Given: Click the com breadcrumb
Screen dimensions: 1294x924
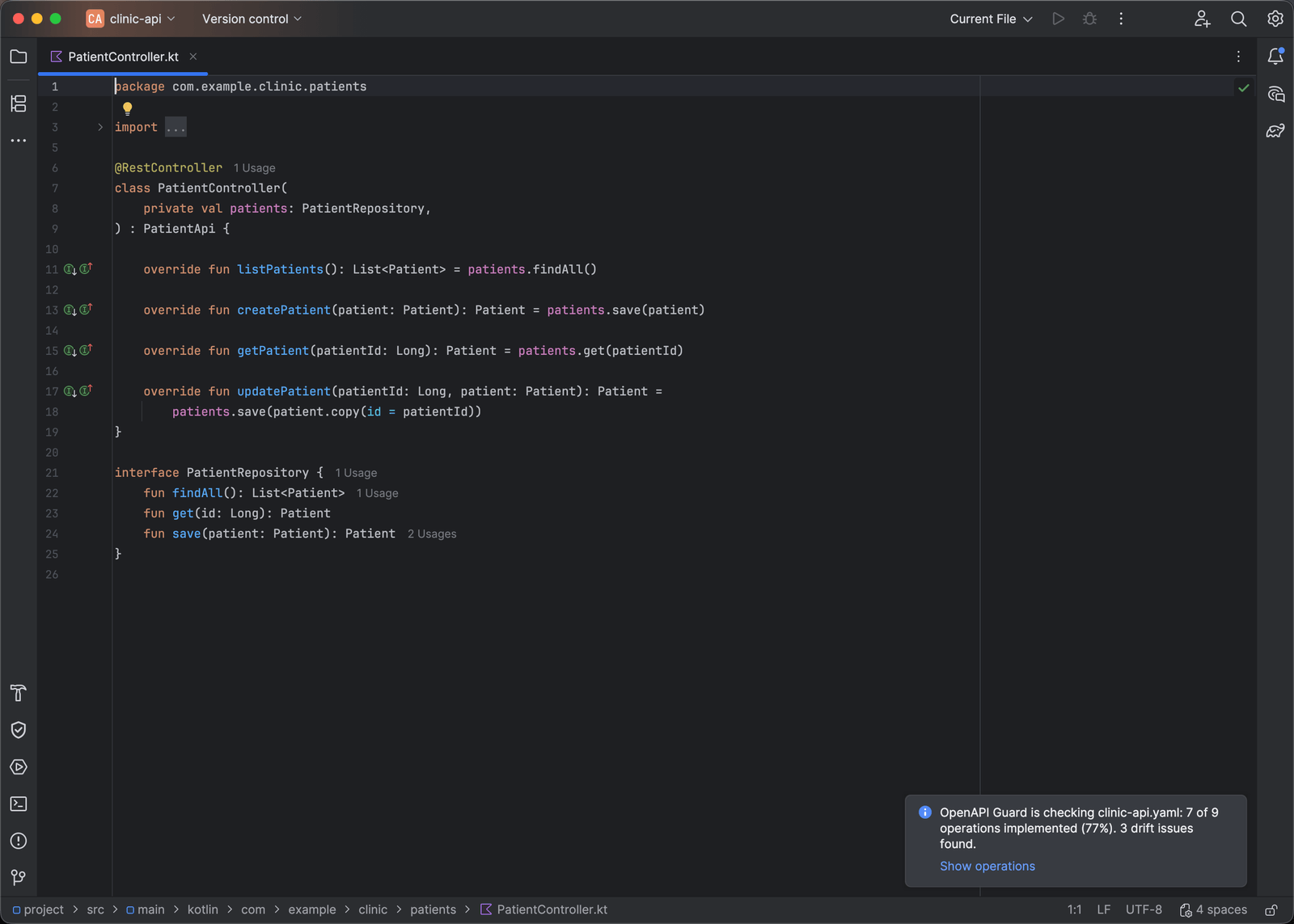Looking at the screenshot, I should (x=253, y=909).
